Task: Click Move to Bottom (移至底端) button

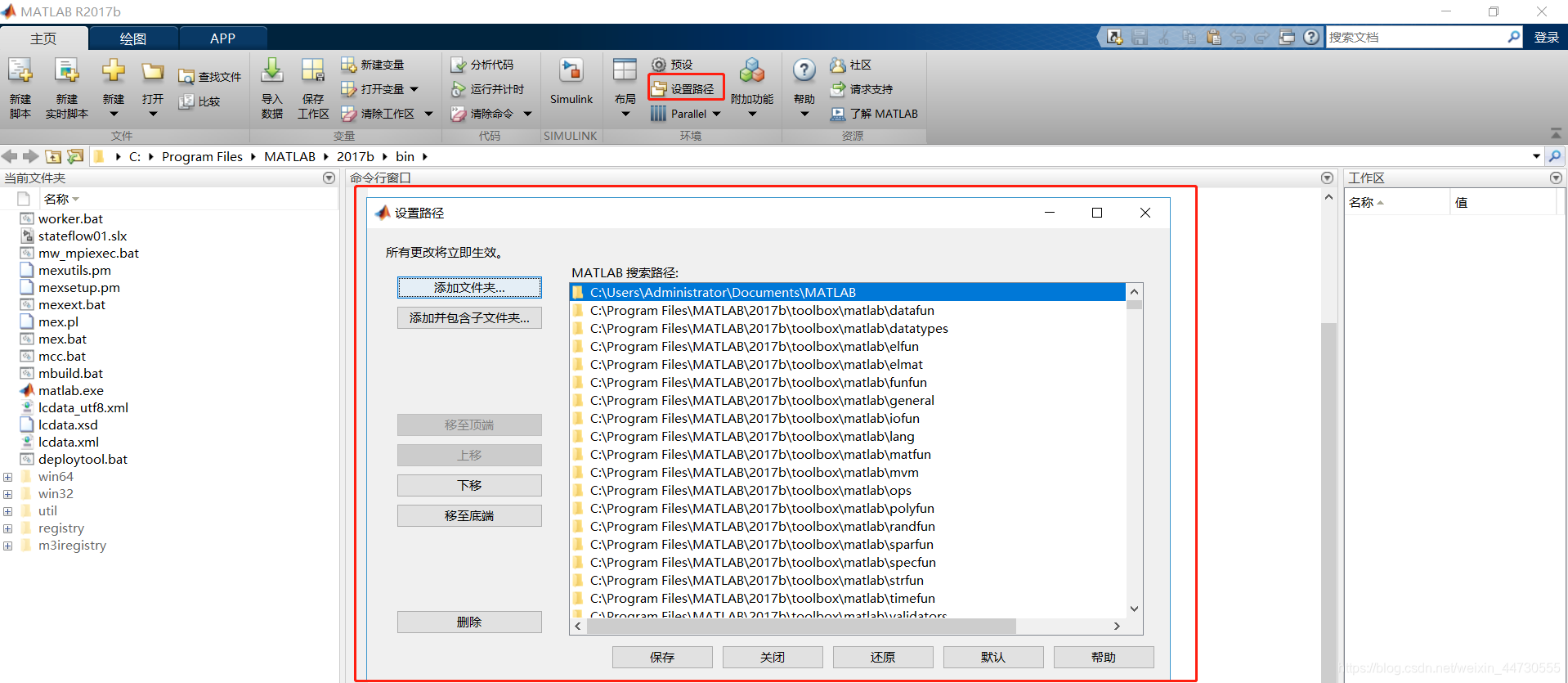Action: (x=469, y=515)
